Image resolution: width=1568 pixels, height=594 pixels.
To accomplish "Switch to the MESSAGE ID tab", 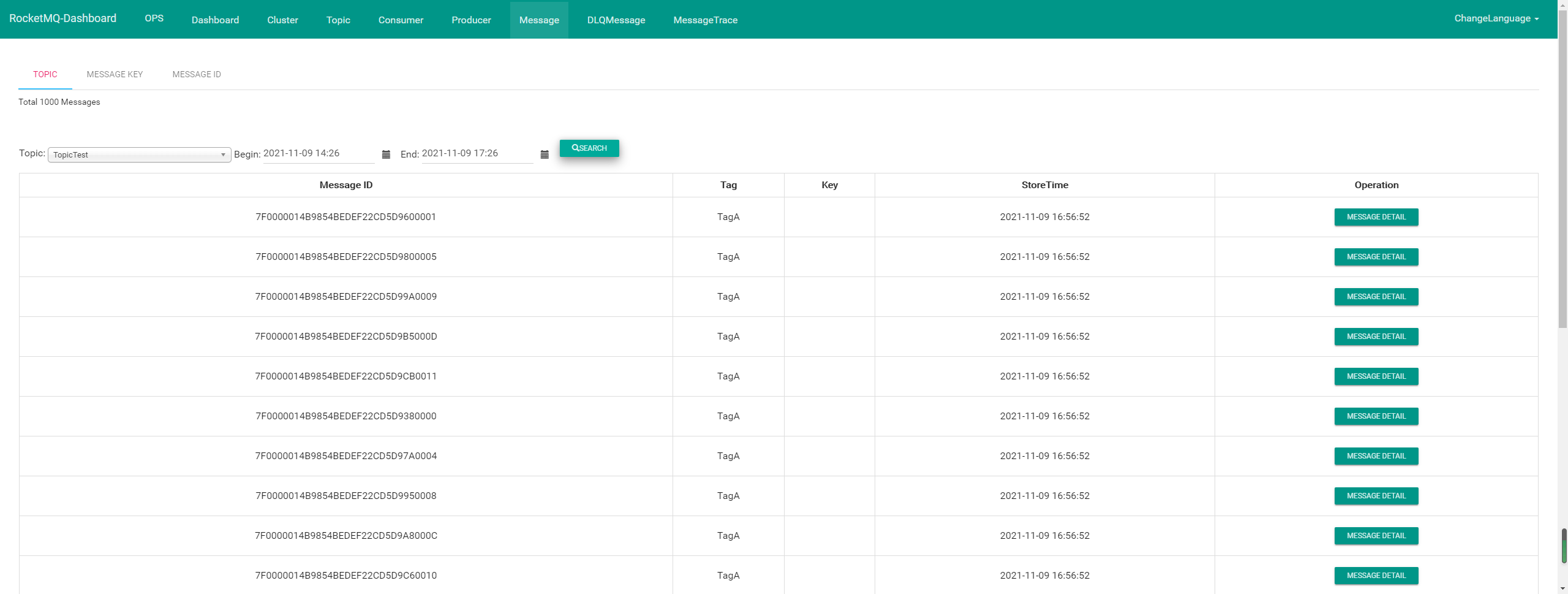I will pyautogui.click(x=196, y=74).
